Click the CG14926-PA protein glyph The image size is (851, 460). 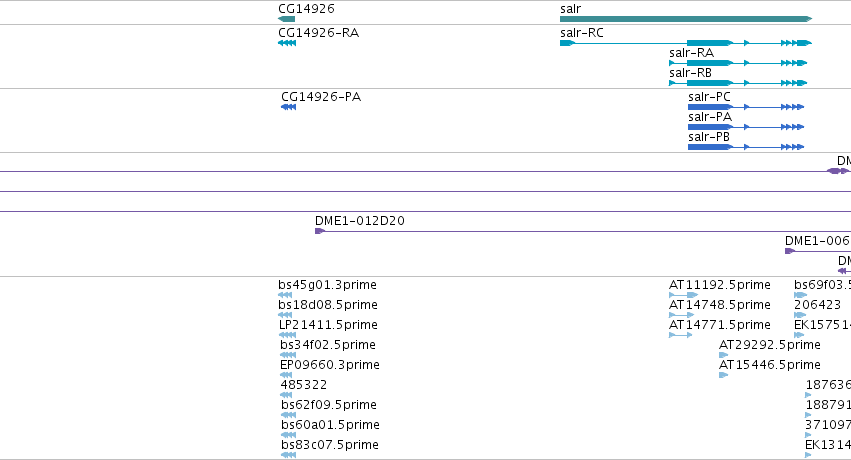(289, 107)
